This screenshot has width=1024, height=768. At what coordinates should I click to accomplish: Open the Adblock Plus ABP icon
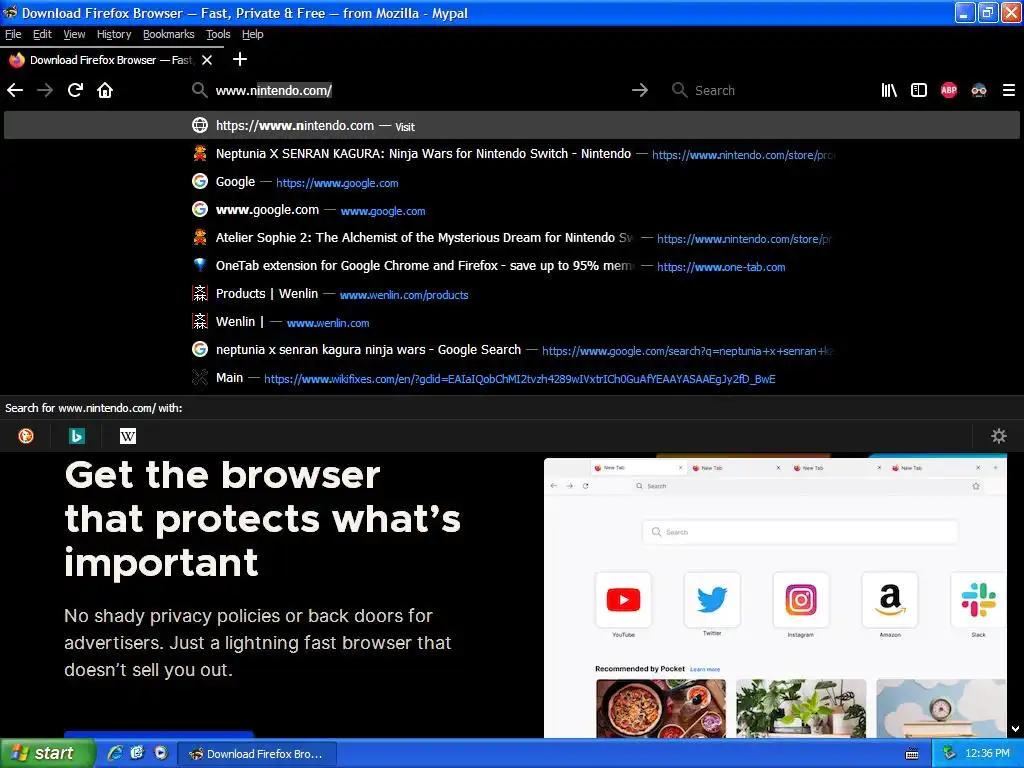tap(949, 90)
